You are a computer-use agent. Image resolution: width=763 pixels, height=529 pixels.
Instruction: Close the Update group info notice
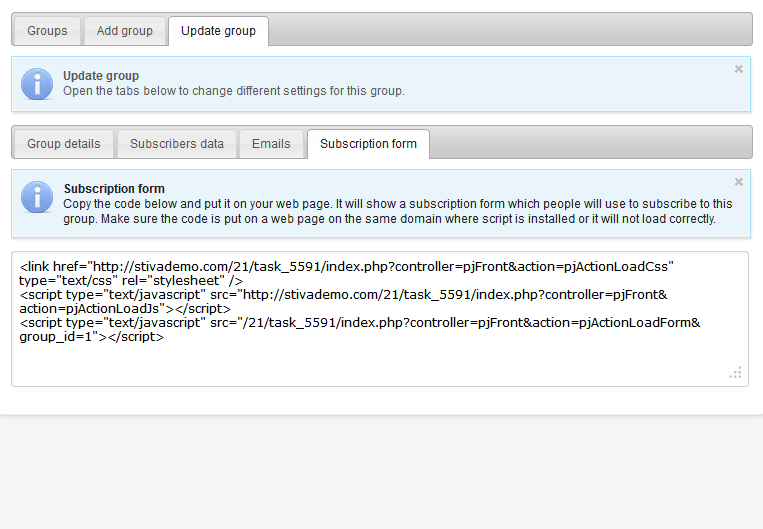739,69
